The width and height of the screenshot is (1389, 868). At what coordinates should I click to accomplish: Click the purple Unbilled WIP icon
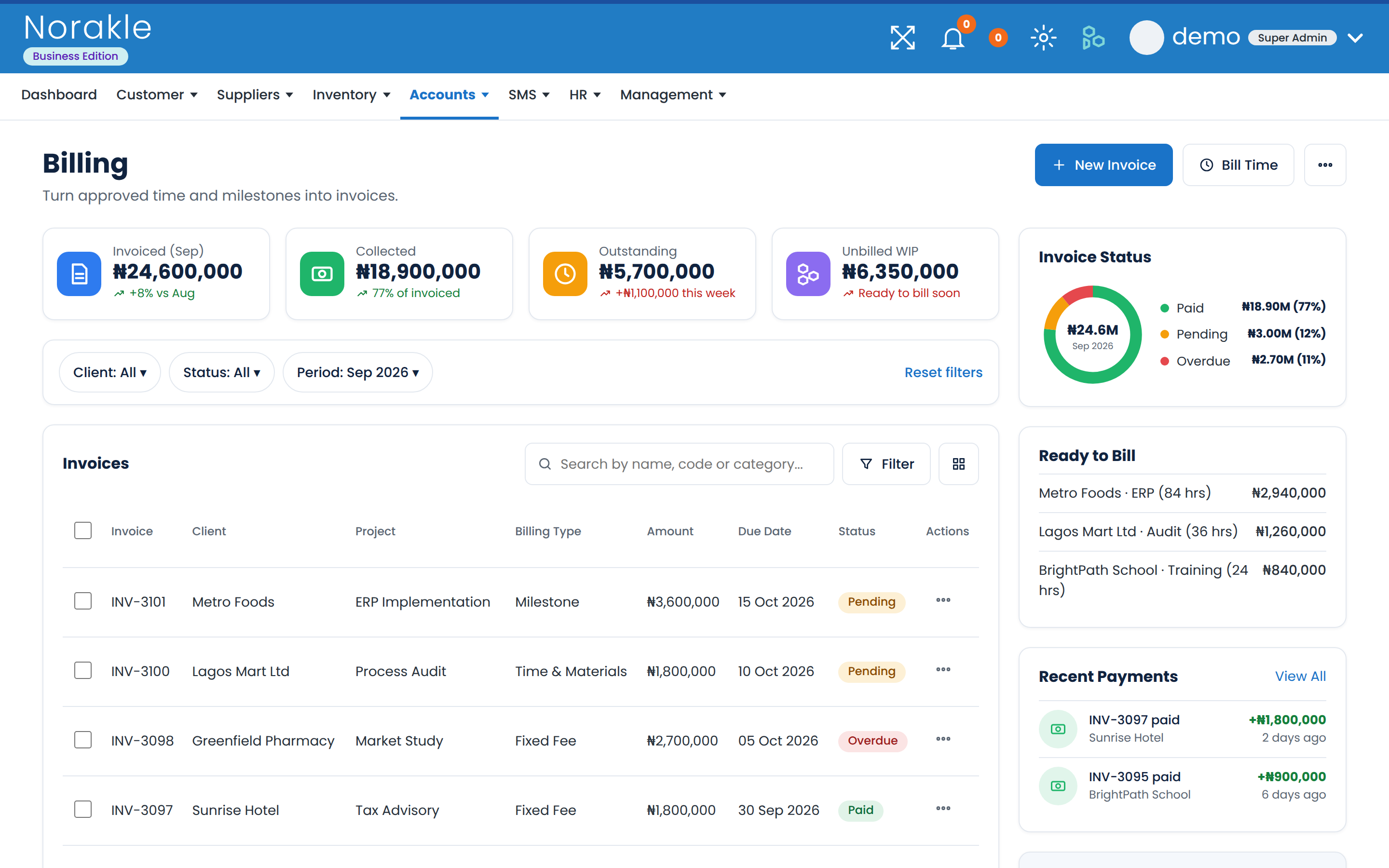(808, 274)
